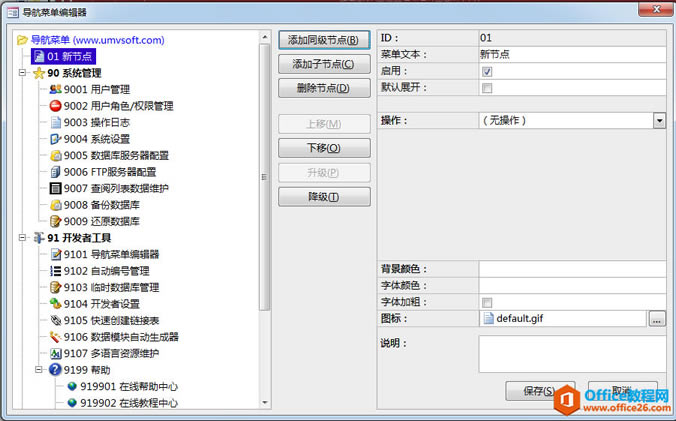676x421 pixels.
Task: Uncheck the 启用 checkbox
Action: [x=487, y=72]
